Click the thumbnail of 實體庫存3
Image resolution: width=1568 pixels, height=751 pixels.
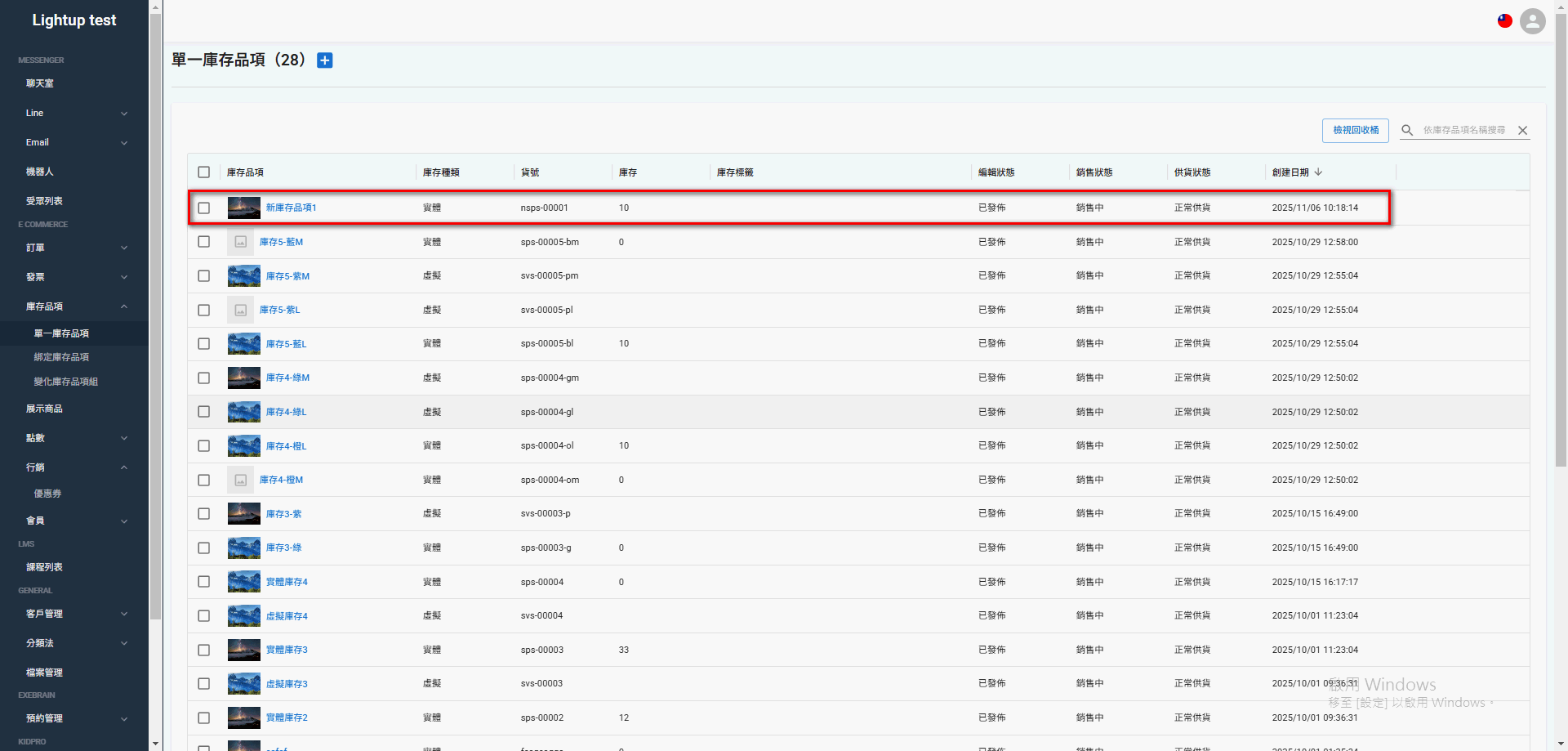pos(244,650)
